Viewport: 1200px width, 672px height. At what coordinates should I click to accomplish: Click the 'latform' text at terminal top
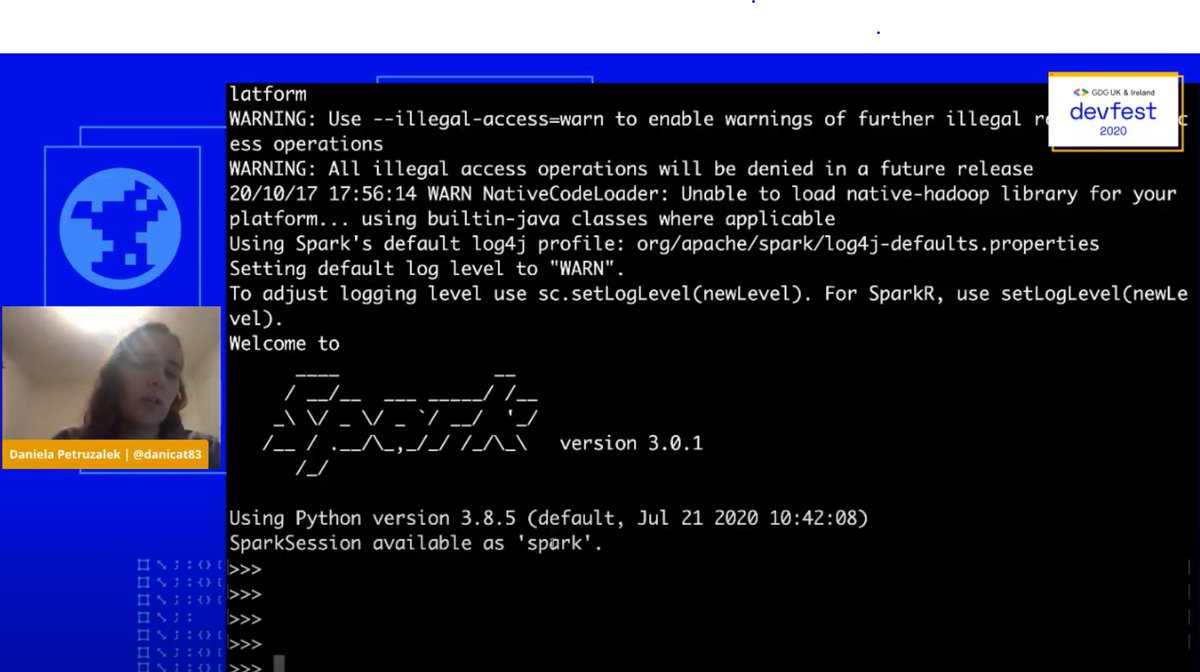click(268, 94)
